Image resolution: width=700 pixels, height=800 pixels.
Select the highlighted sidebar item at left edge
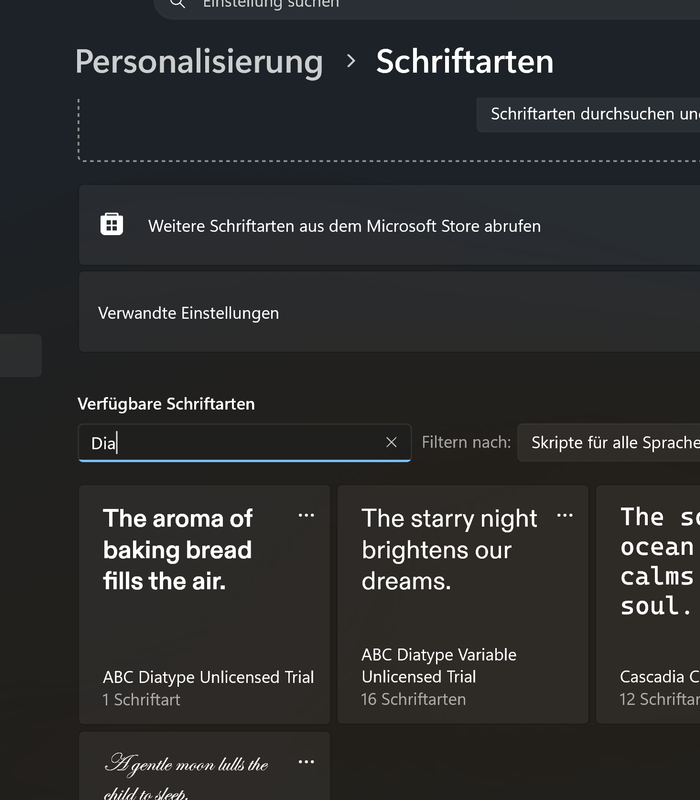(20, 356)
